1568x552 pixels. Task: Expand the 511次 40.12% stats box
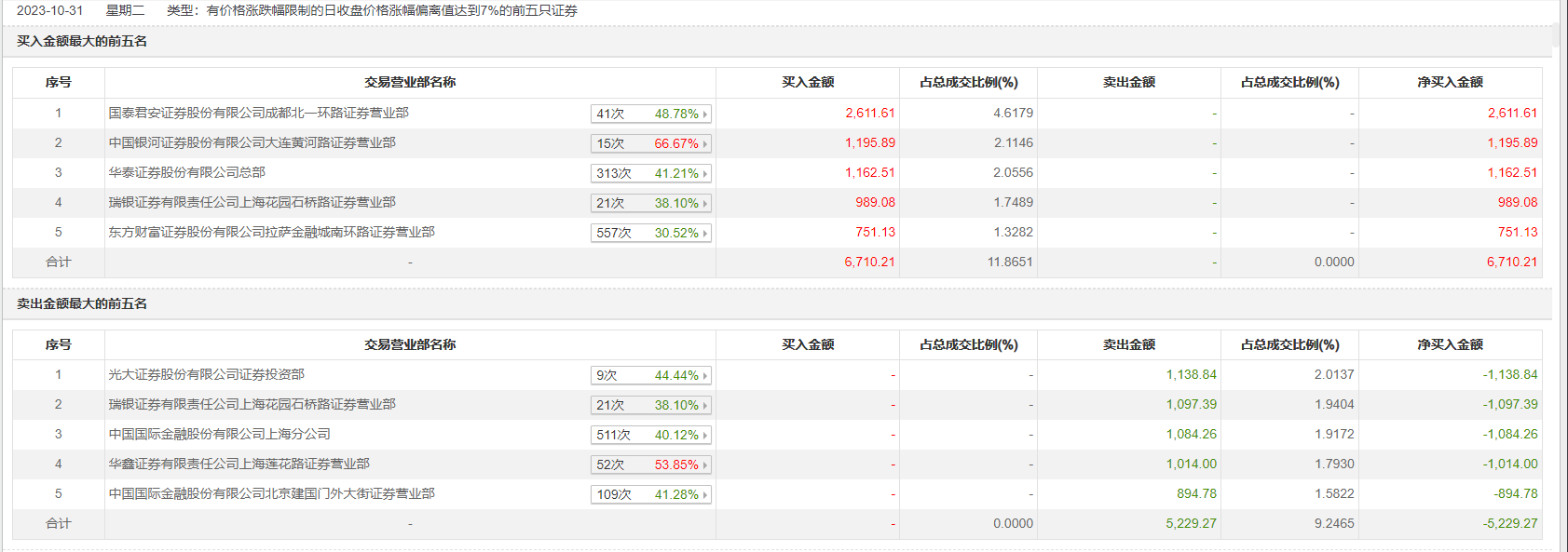pos(651,435)
